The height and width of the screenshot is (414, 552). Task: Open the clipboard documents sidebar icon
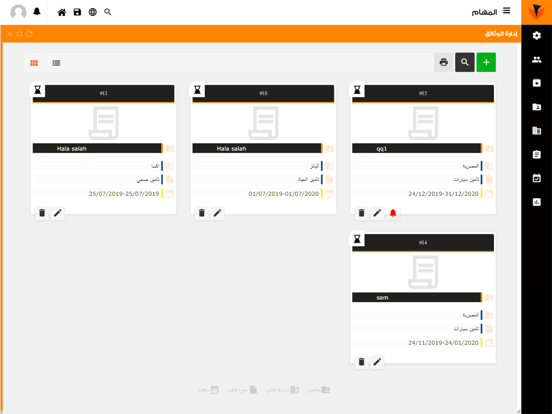pos(537,154)
